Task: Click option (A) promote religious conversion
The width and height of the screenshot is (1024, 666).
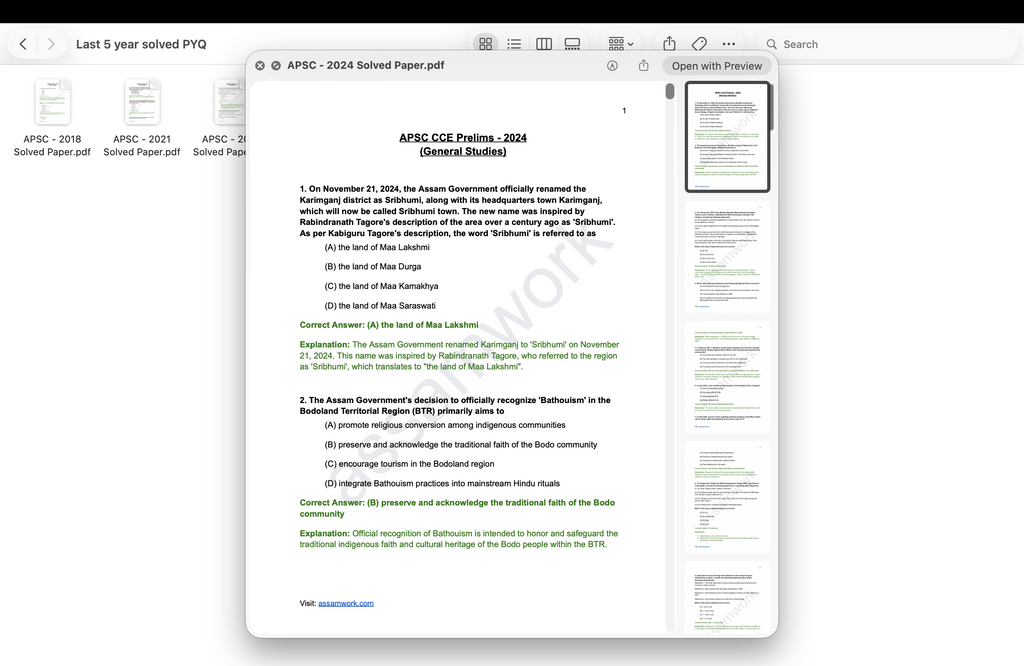Action: [445, 425]
